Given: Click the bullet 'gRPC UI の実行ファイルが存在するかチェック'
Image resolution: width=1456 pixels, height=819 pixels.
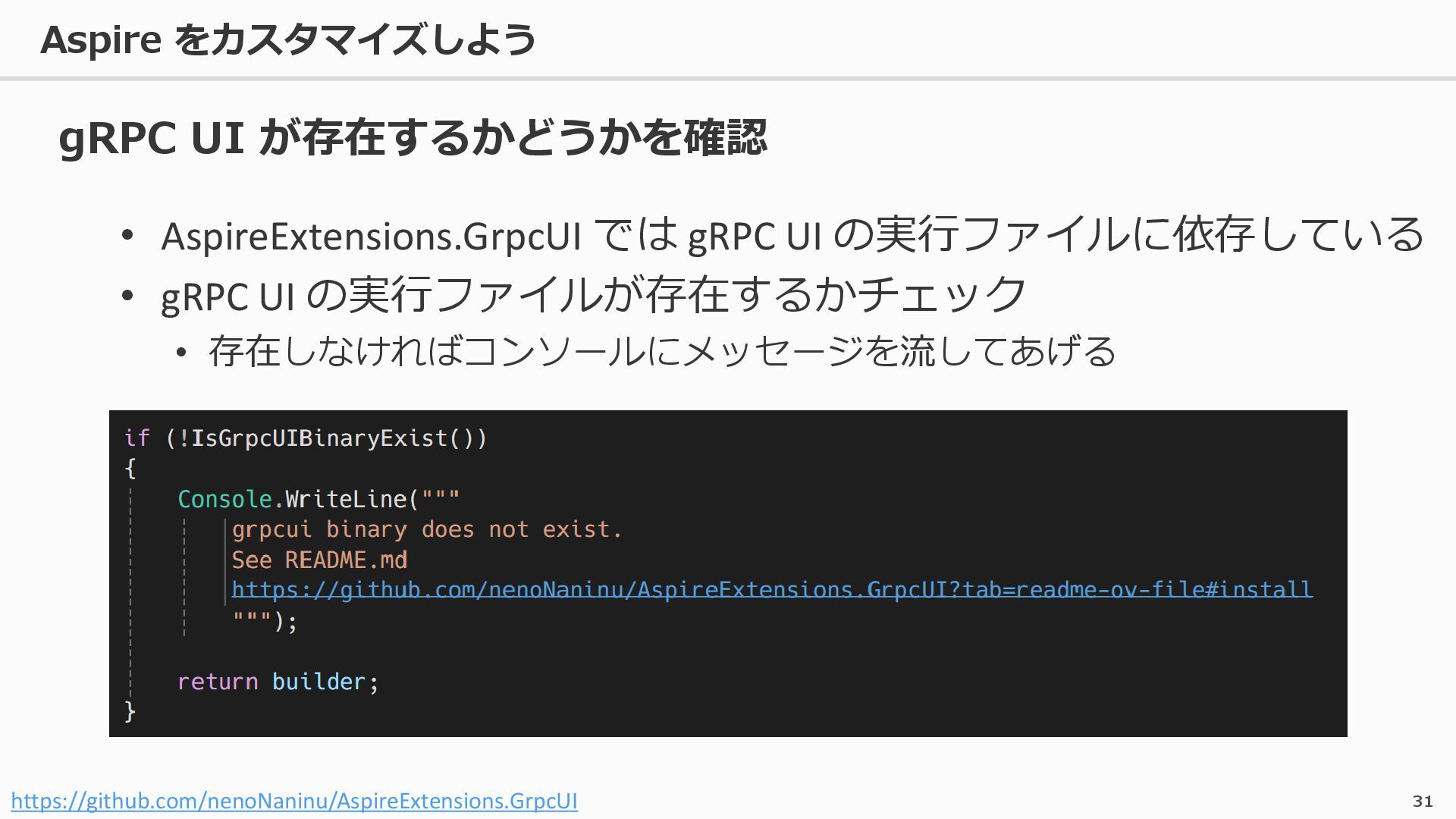Looking at the screenshot, I should point(593,296).
